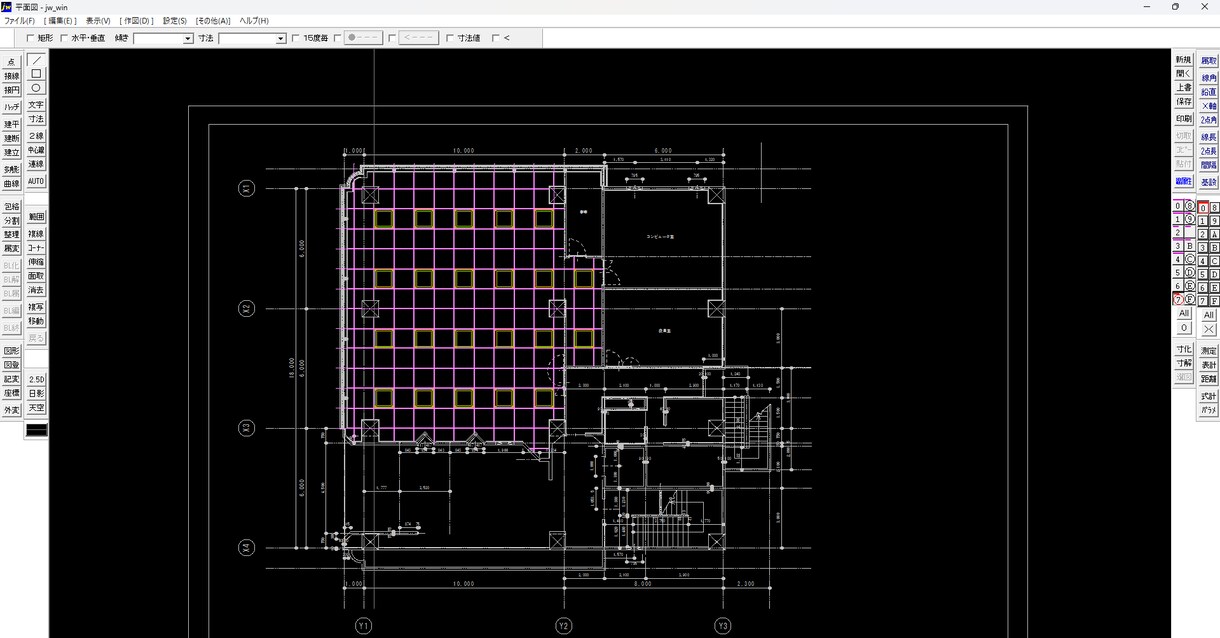
Task: Open the 建断 architectural section tool
Action: click(12, 138)
